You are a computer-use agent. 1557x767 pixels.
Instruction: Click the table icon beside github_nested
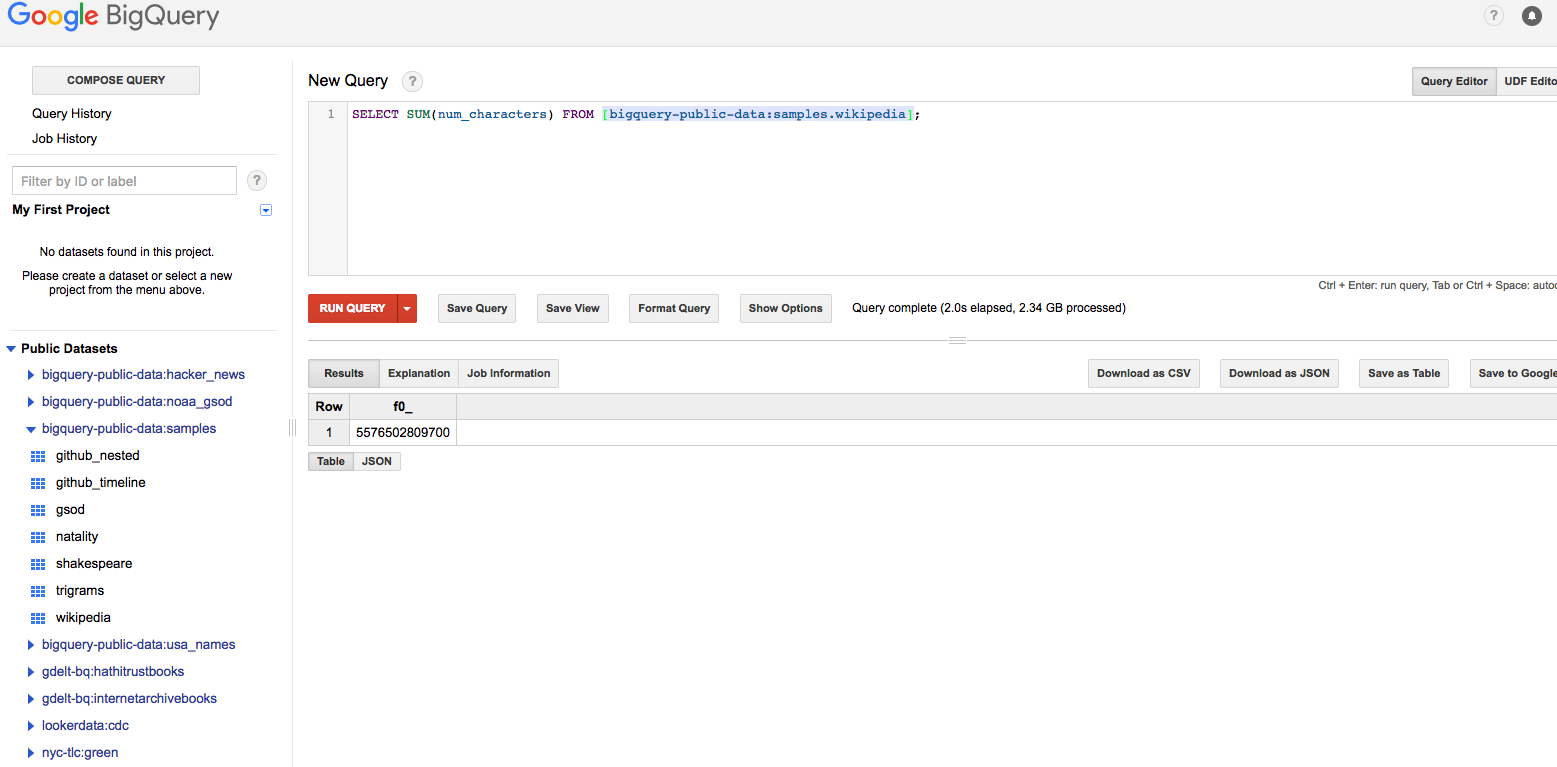click(x=39, y=456)
